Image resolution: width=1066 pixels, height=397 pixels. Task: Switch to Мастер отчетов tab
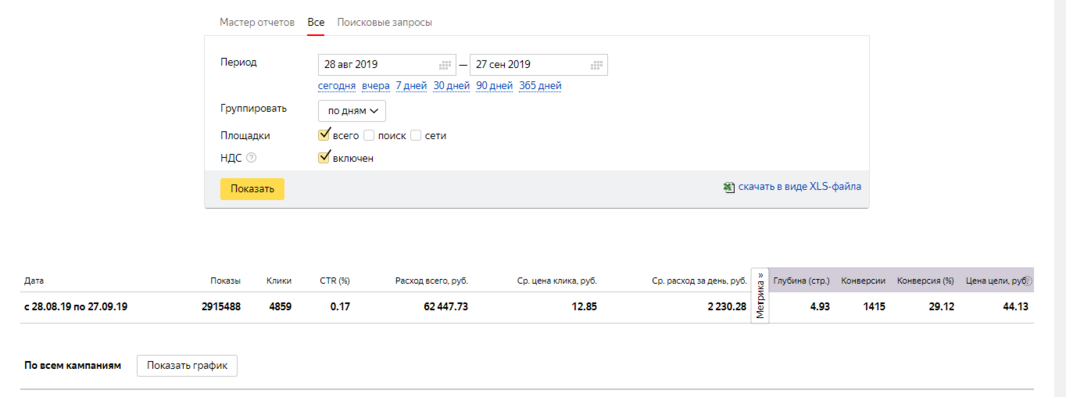(x=257, y=22)
